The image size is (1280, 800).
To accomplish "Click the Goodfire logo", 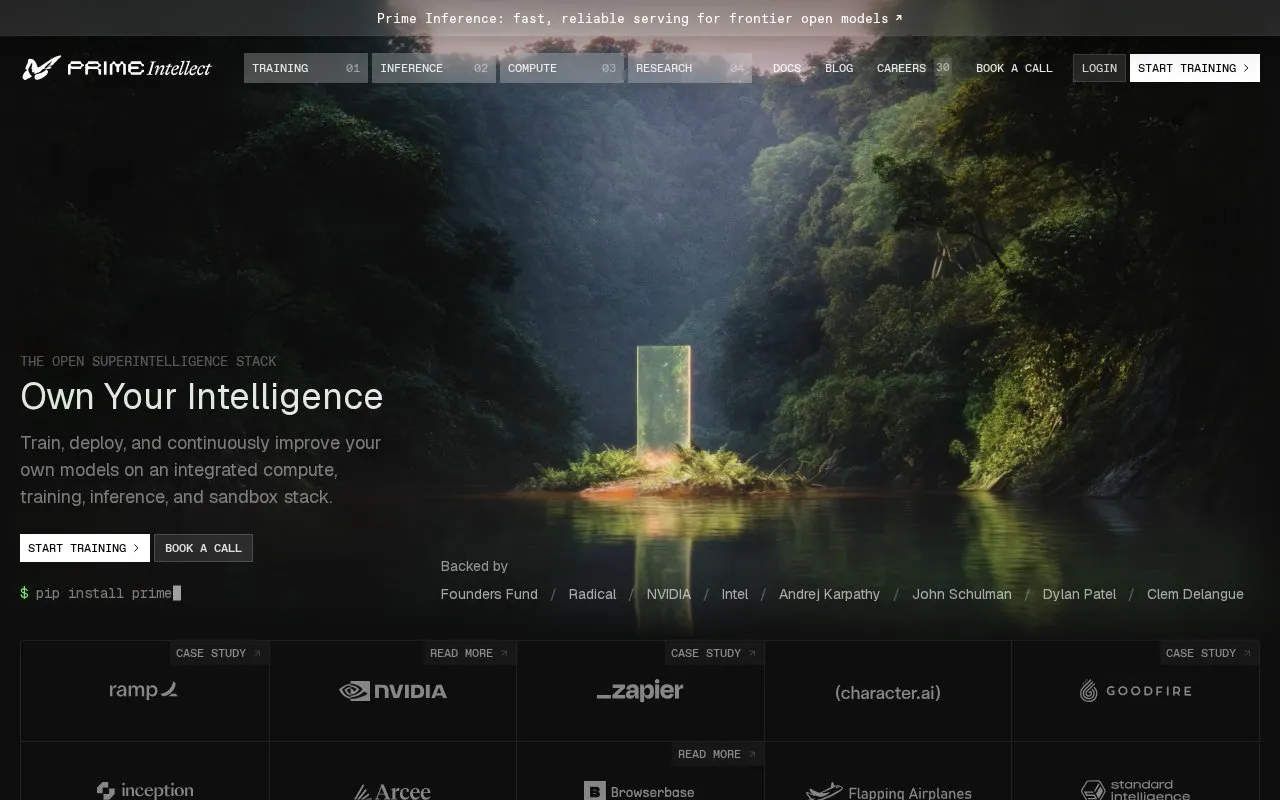I will 1135,690.
